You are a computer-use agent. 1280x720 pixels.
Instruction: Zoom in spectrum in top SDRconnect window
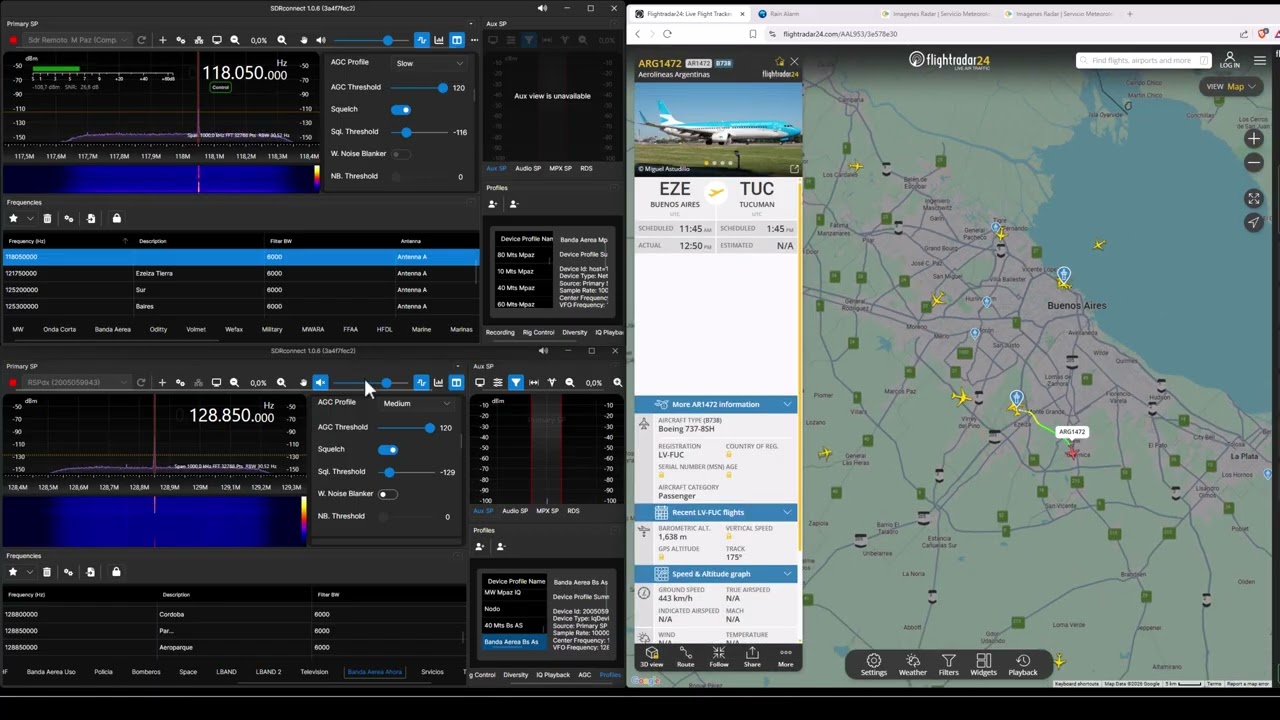pos(281,40)
